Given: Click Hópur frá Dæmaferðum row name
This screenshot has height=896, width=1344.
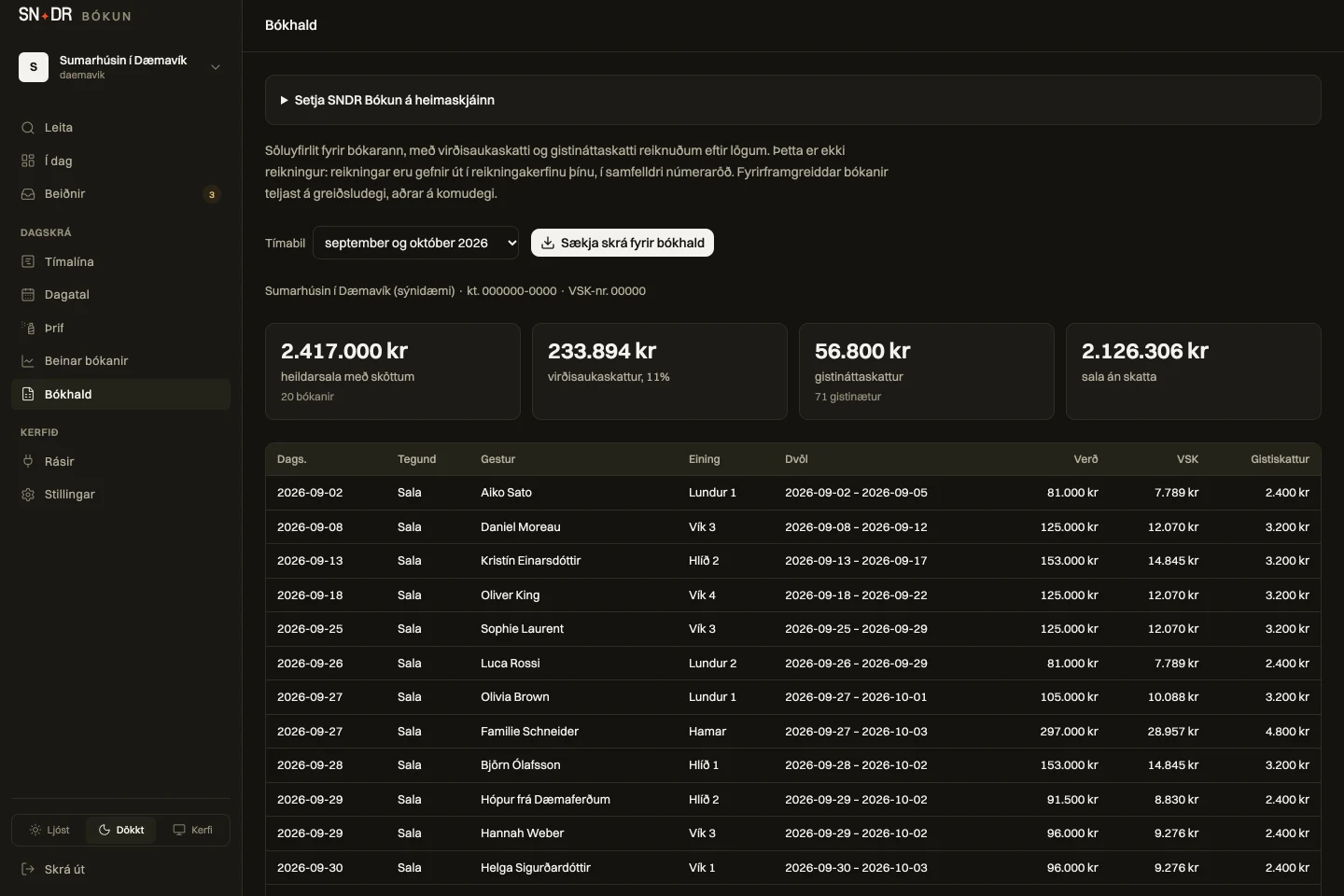Looking at the screenshot, I should coord(545,800).
